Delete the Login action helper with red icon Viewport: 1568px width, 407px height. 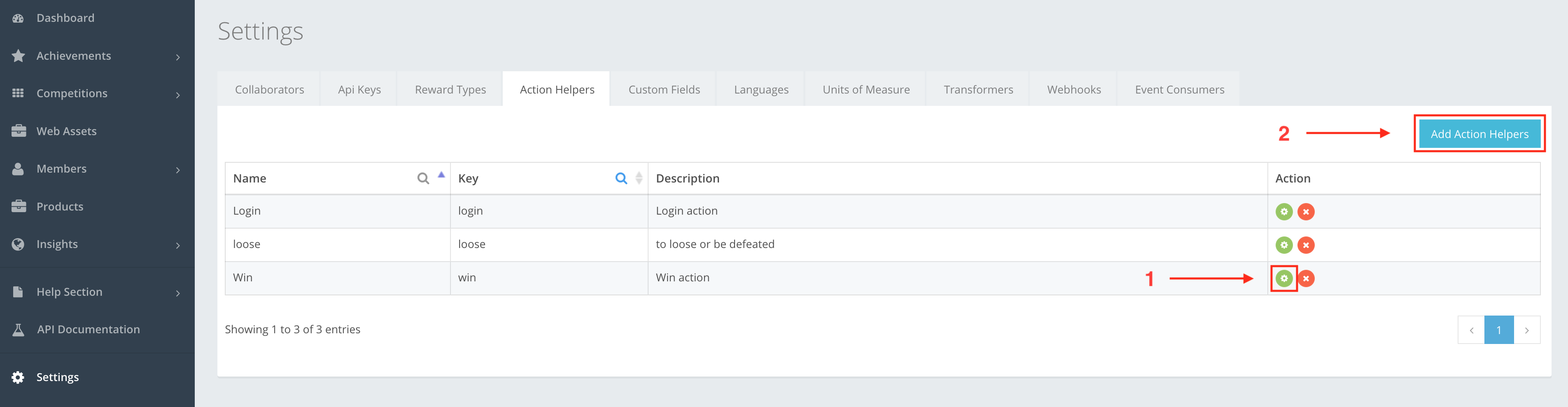click(1306, 211)
